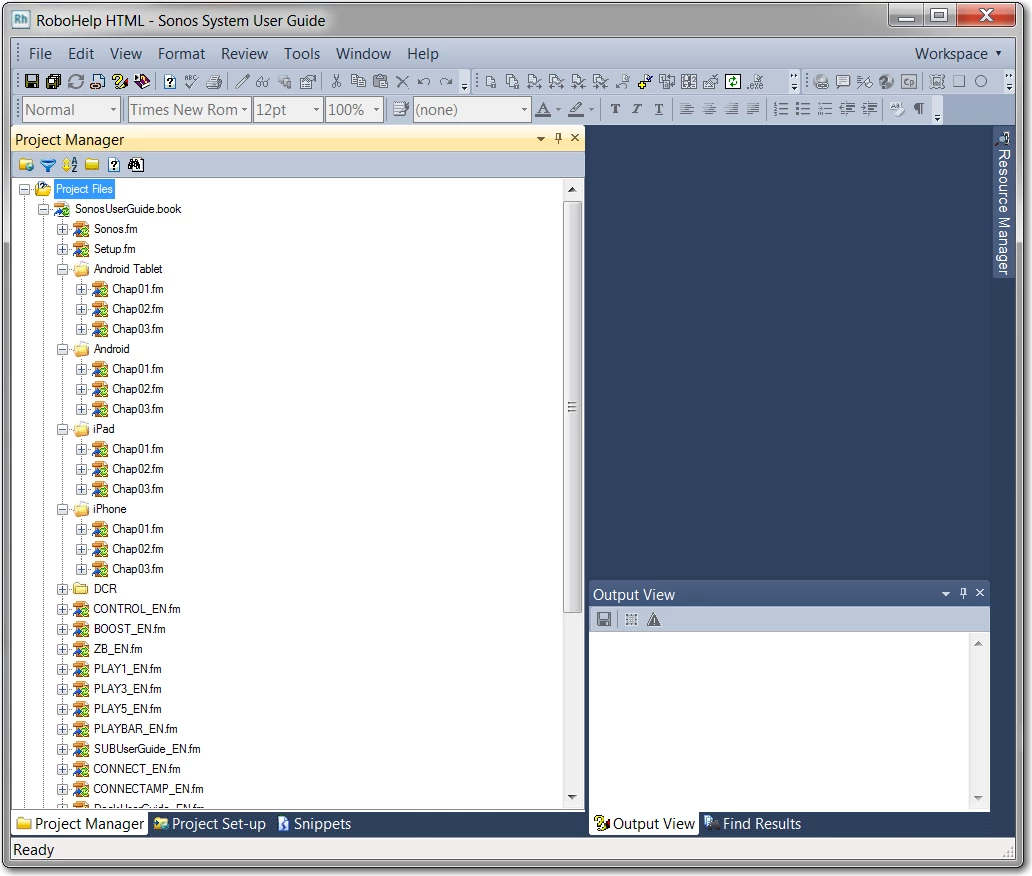Click the font color A button
The height and width of the screenshot is (876, 1032).
click(x=544, y=109)
